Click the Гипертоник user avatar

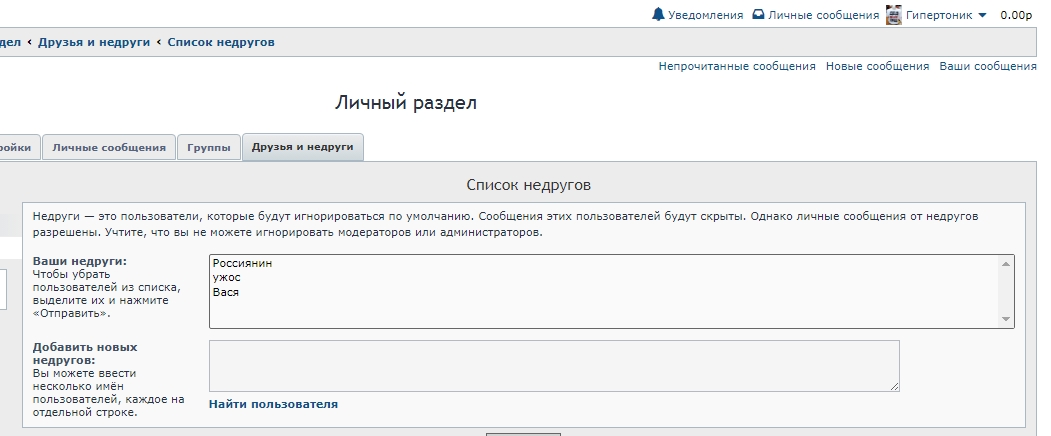coord(893,15)
